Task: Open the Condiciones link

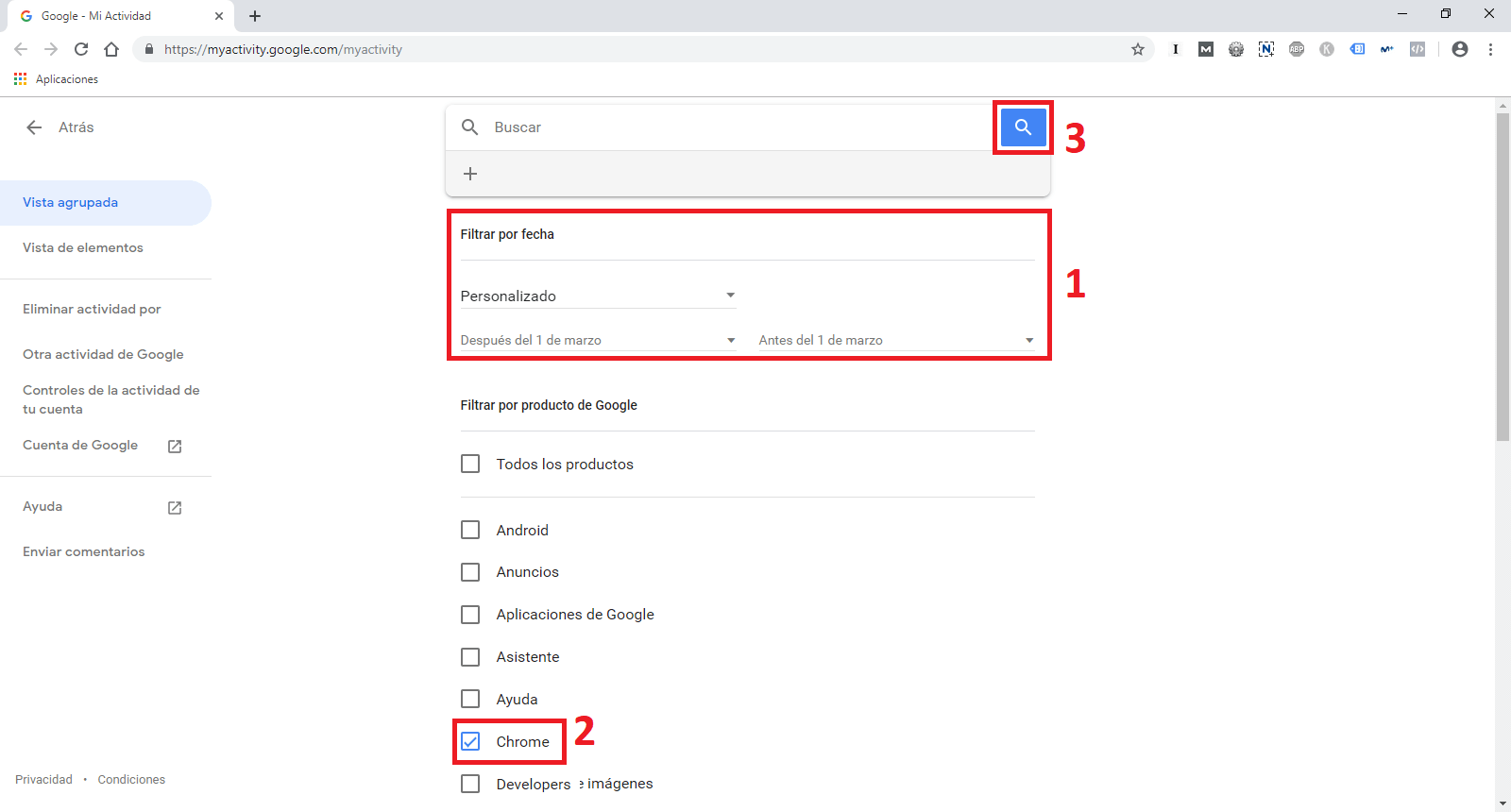Action: 131,779
